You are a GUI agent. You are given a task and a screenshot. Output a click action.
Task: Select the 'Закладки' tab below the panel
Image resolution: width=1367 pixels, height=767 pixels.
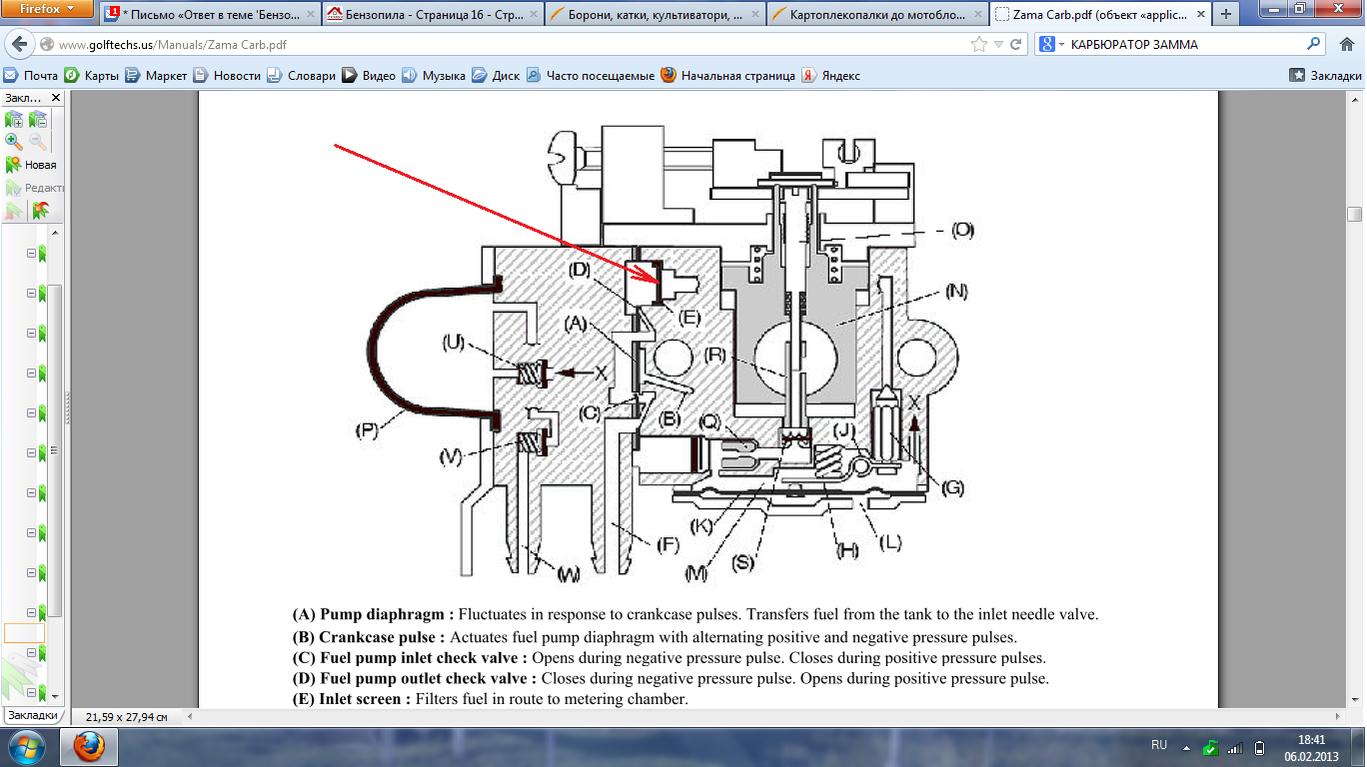click(33, 716)
